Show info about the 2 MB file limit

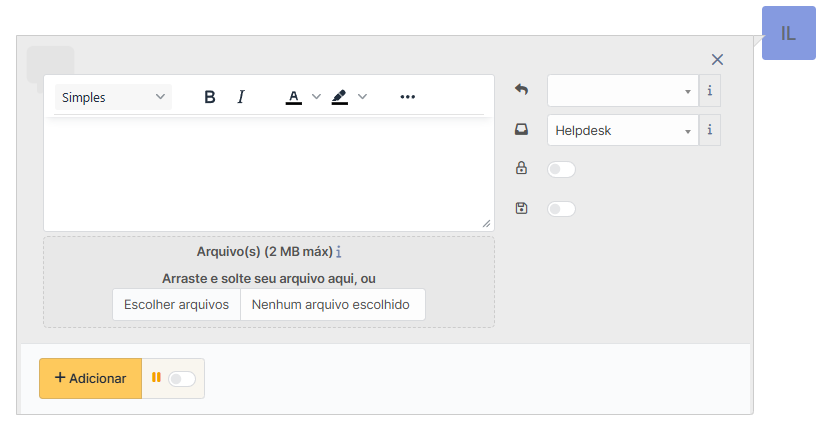click(338, 252)
